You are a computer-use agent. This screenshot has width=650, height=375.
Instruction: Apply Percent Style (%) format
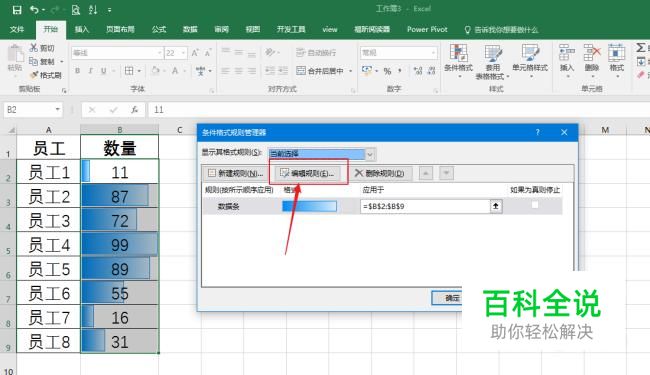[x=387, y=71]
